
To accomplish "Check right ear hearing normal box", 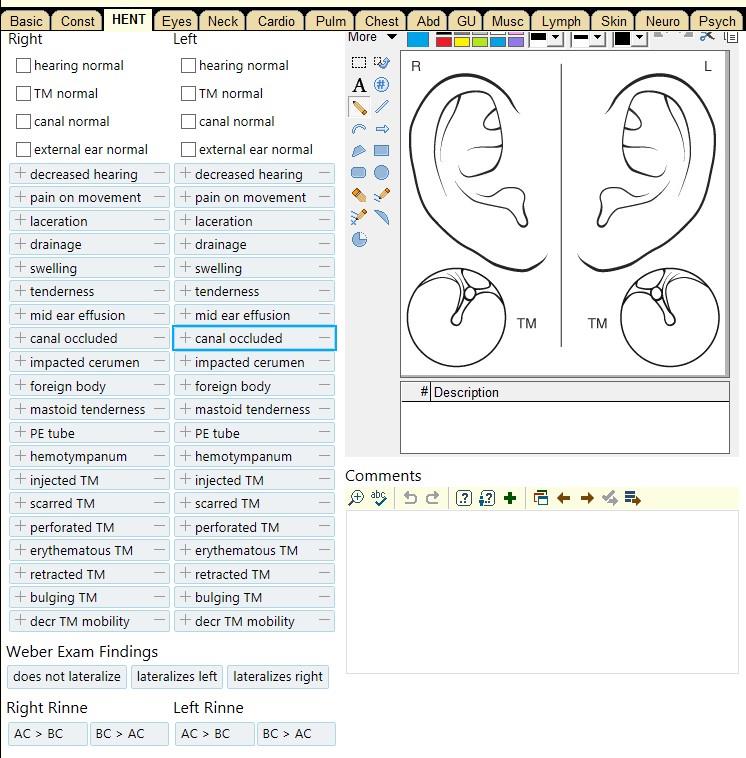I will tap(24, 66).
